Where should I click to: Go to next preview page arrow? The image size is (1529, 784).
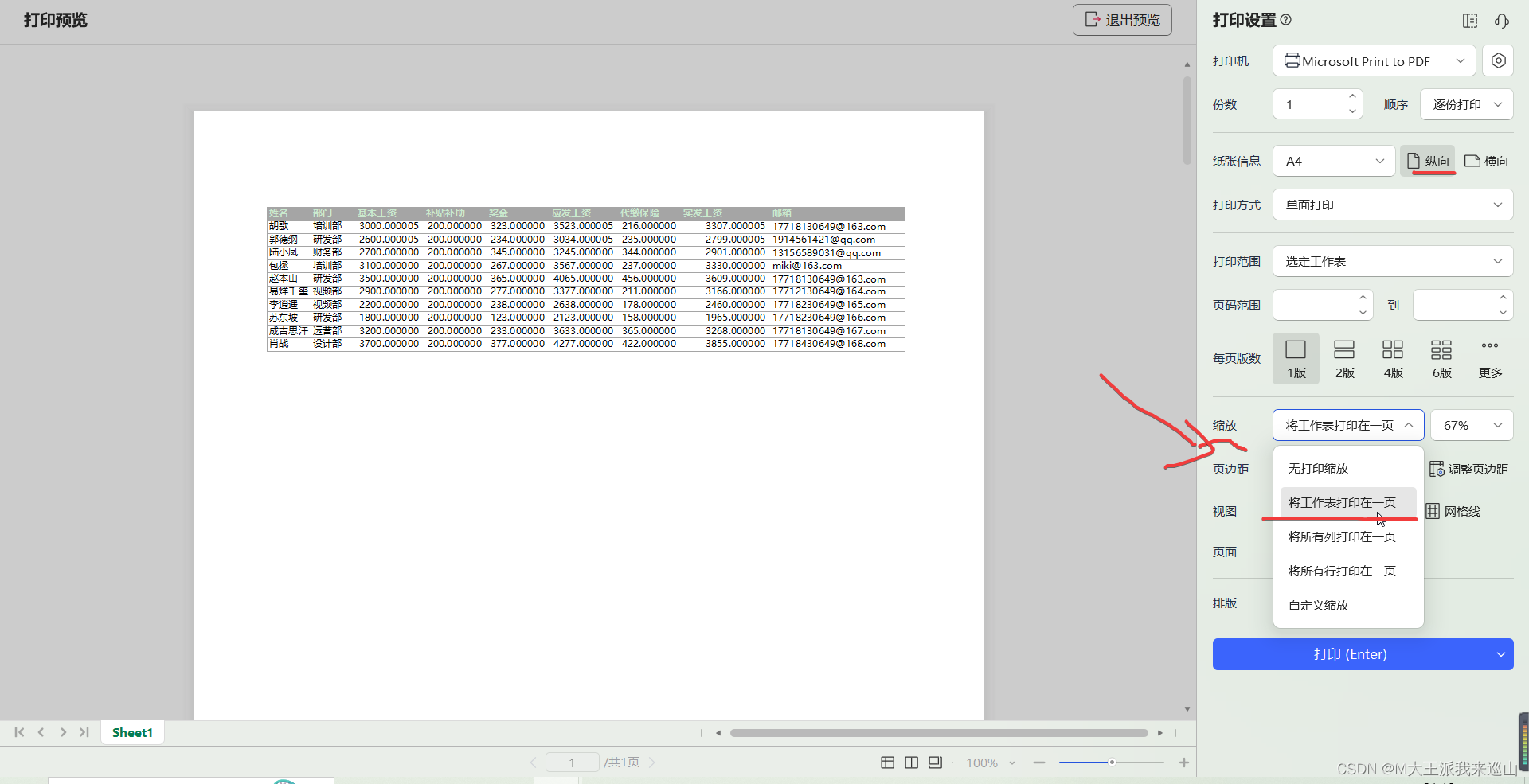[x=652, y=763]
